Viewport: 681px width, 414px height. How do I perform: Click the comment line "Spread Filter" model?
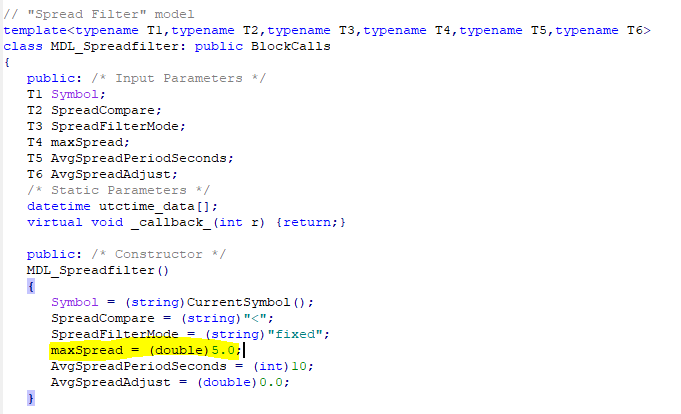pos(99,14)
